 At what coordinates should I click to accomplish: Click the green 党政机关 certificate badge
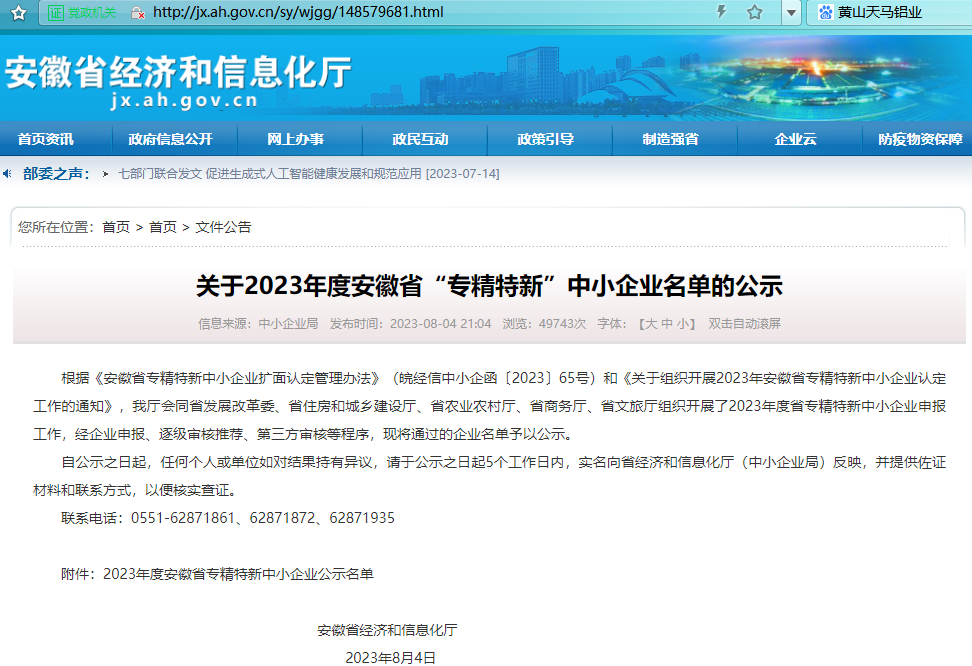82,12
